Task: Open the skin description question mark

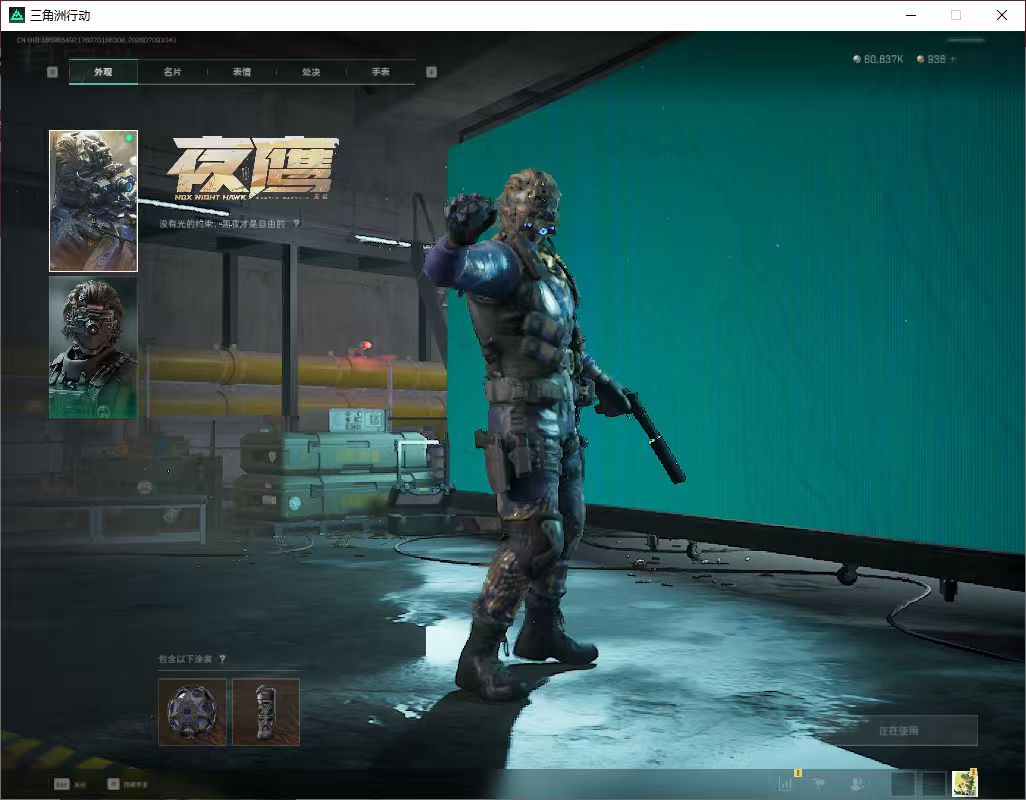Action: coord(296,223)
